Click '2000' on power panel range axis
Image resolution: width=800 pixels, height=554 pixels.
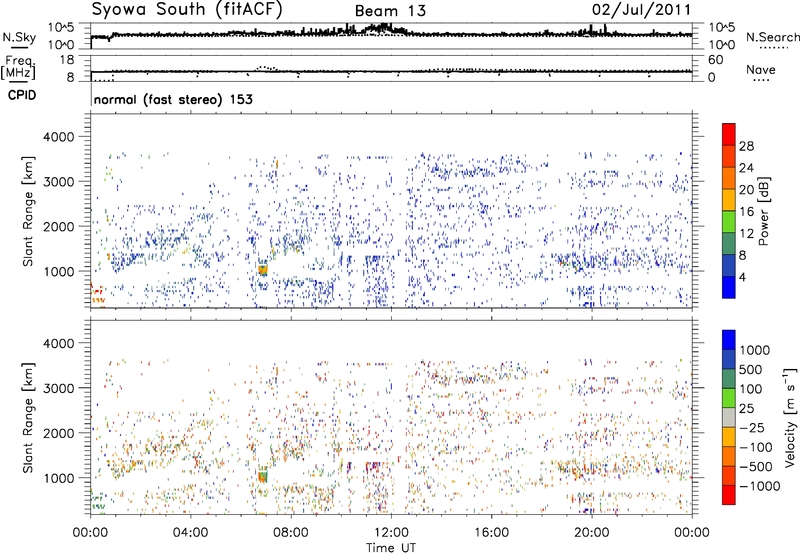click(x=58, y=226)
